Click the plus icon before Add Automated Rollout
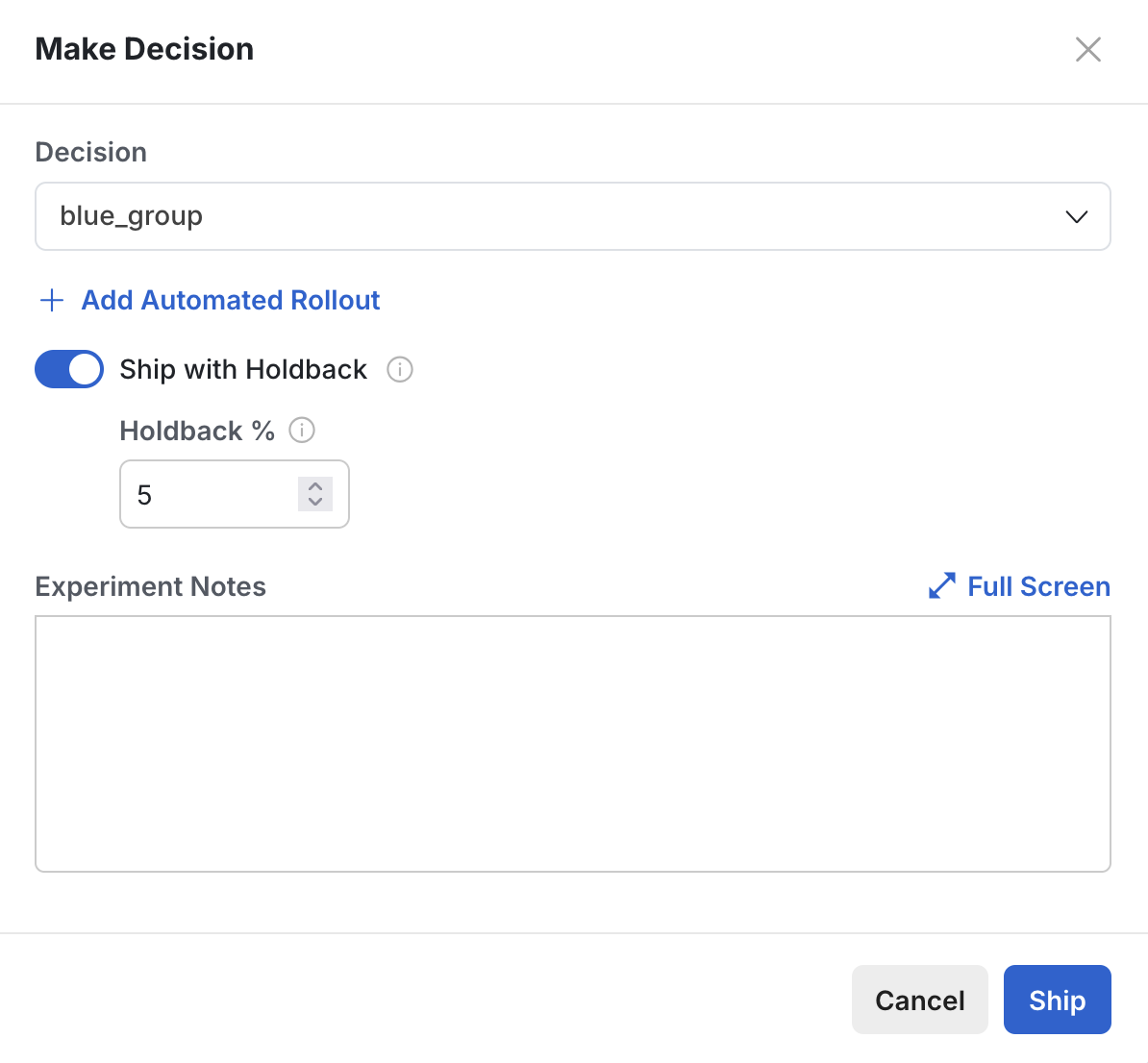Viewport: 1148px width, 1063px height. tap(51, 300)
